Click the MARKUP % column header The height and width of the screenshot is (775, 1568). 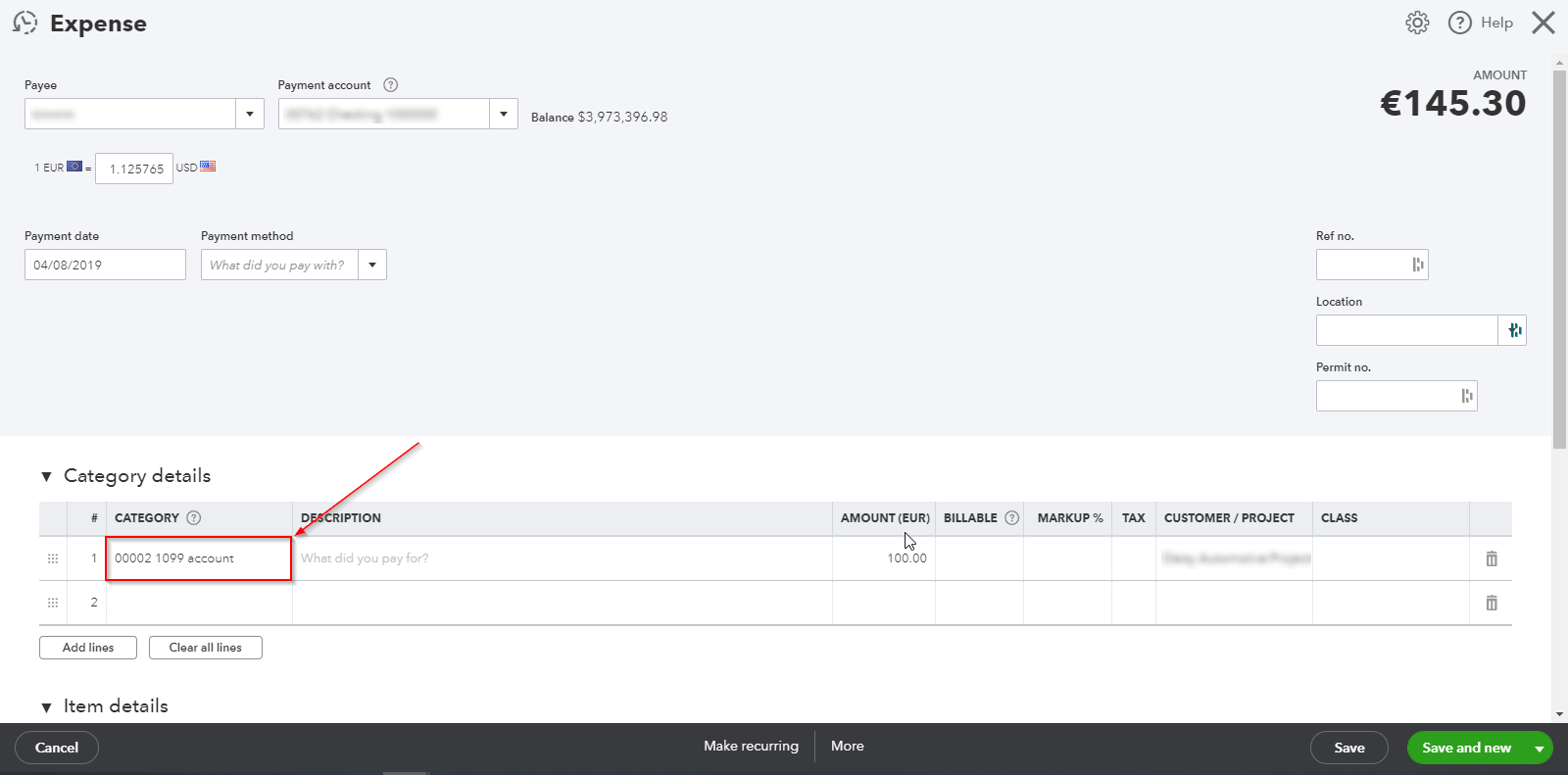click(x=1070, y=517)
